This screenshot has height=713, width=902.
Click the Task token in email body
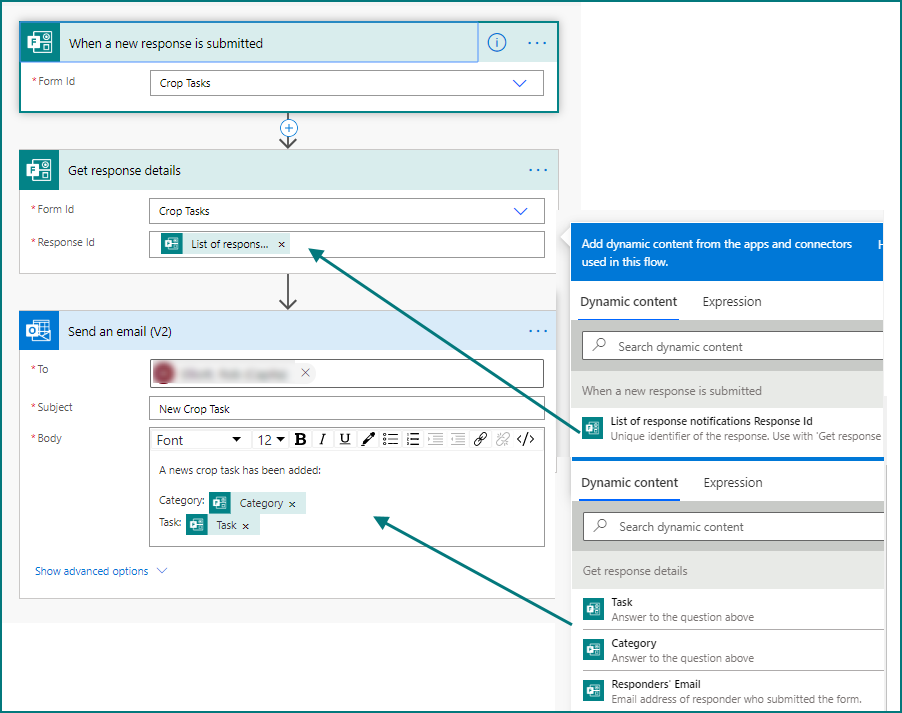pos(223,525)
